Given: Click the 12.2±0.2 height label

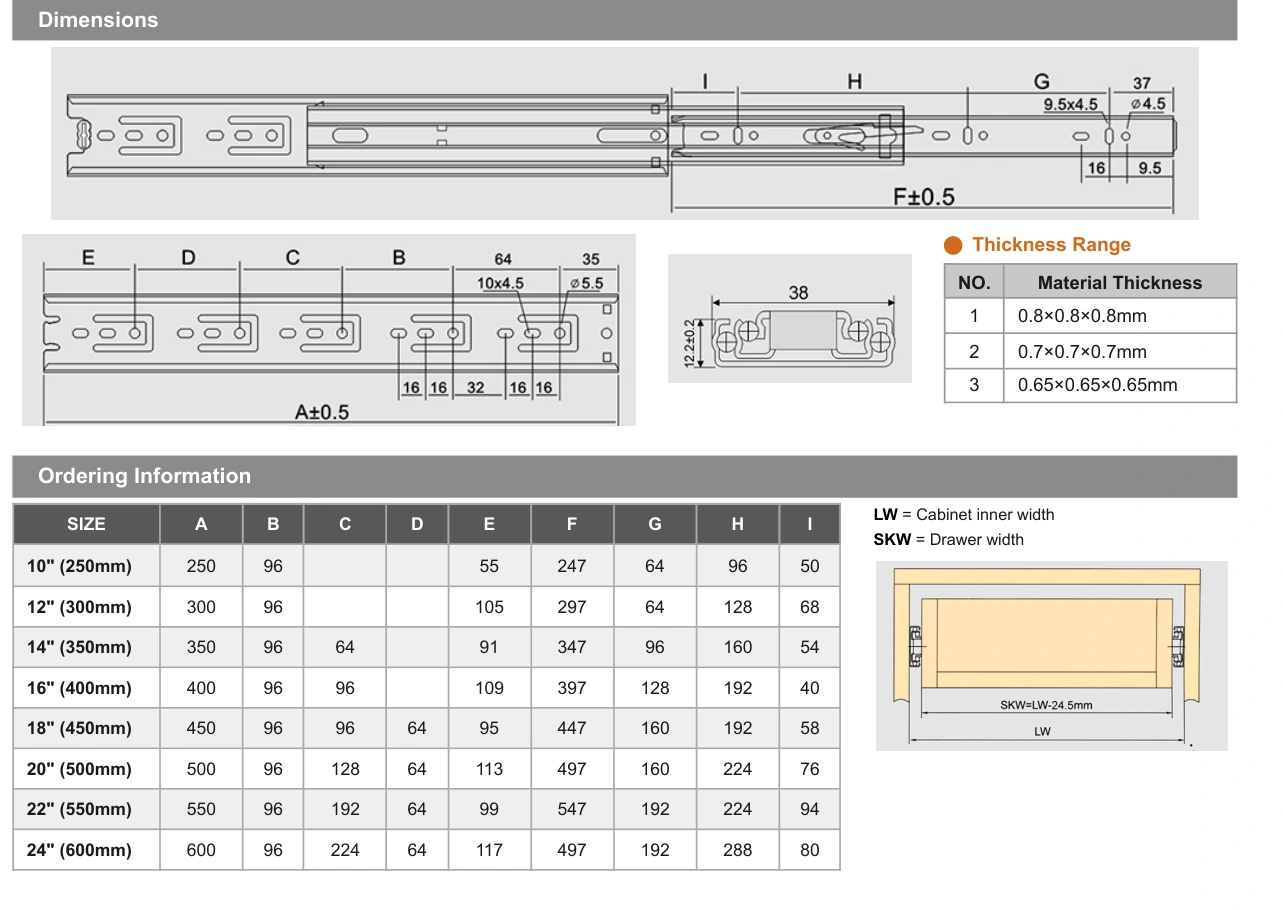Looking at the screenshot, I should click(689, 344).
